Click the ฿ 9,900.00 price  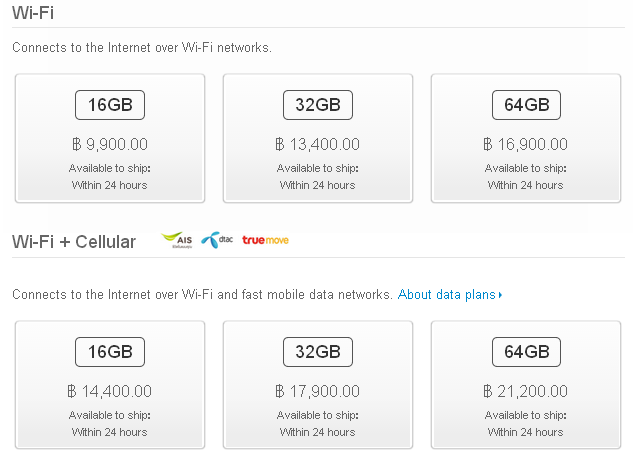tap(110, 144)
